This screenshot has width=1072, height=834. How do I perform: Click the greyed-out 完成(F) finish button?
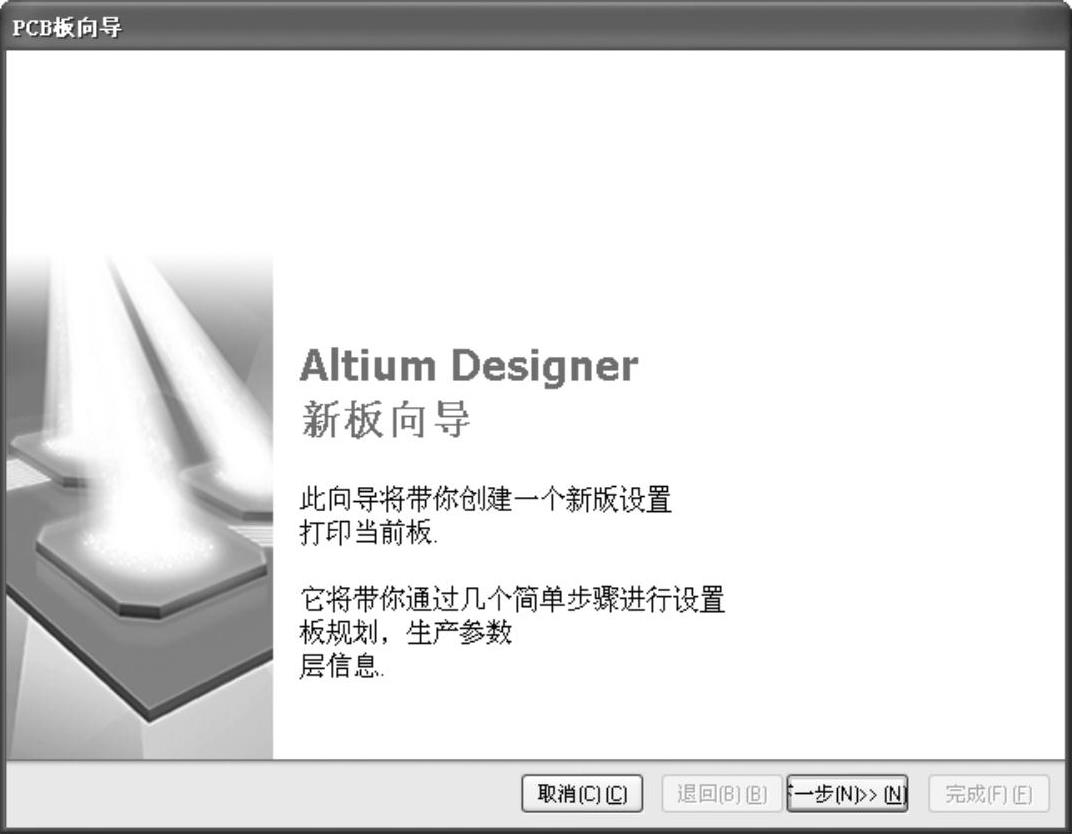pyautogui.click(x=989, y=794)
